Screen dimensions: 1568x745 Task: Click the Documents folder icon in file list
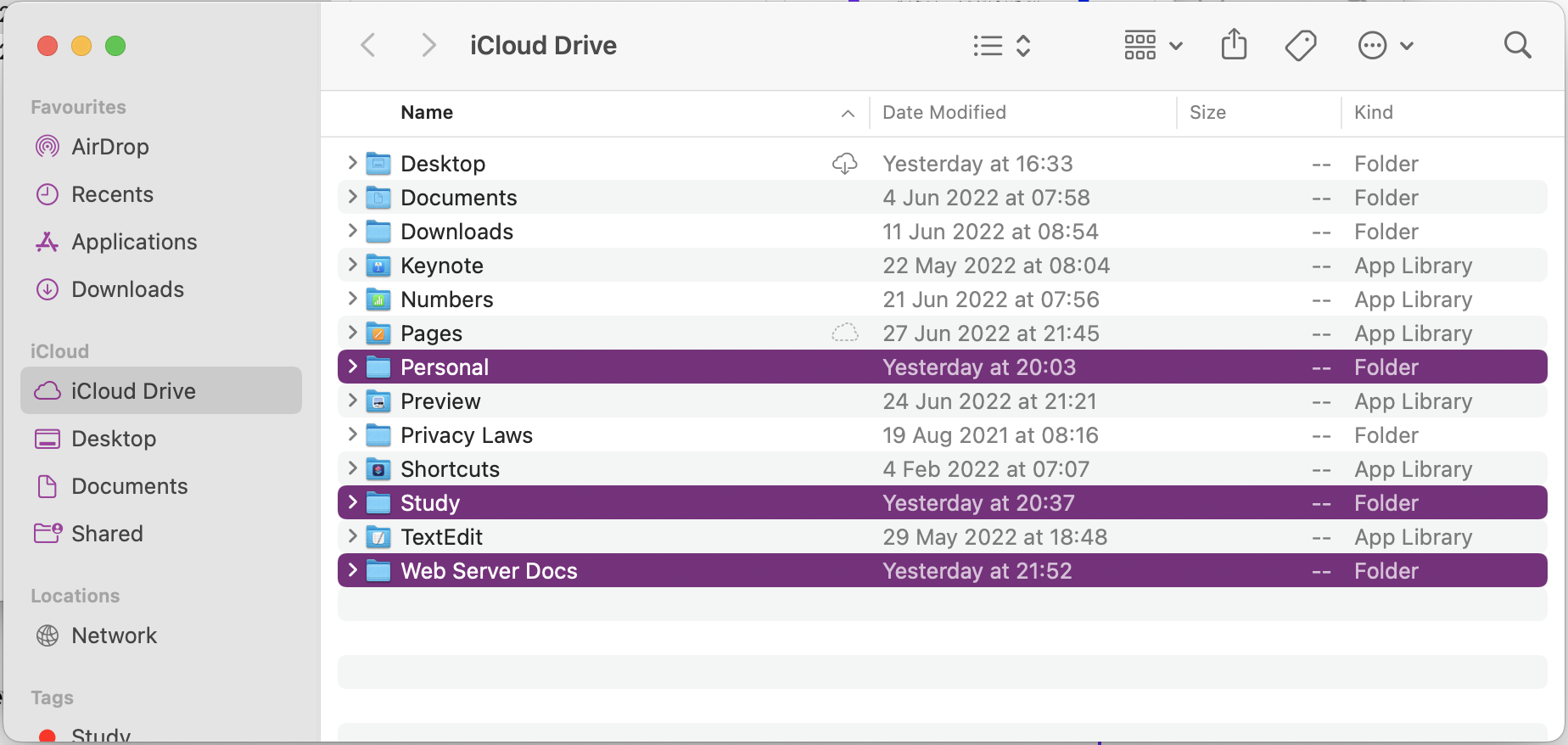pos(378,198)
